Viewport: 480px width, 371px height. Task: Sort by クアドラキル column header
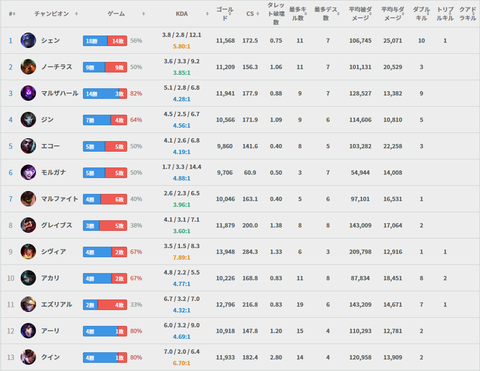pos(468,14)
